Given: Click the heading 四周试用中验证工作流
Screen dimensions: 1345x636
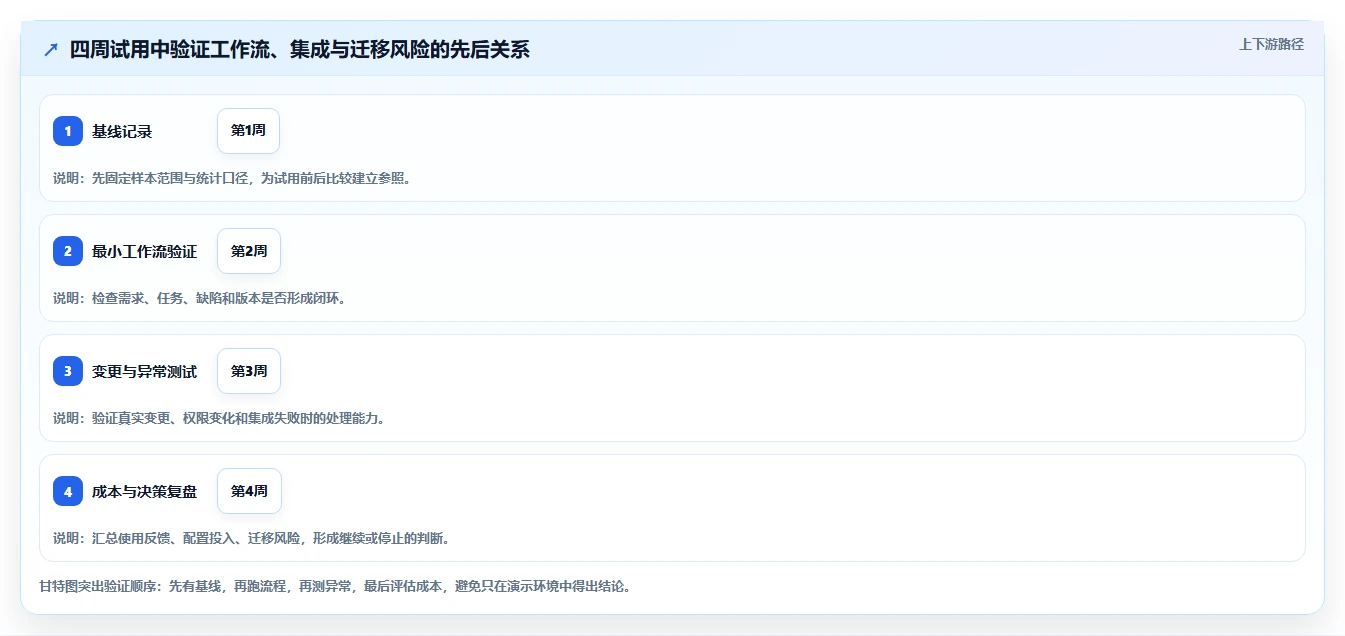Looking at the screenshot, I should click(299, 49).
